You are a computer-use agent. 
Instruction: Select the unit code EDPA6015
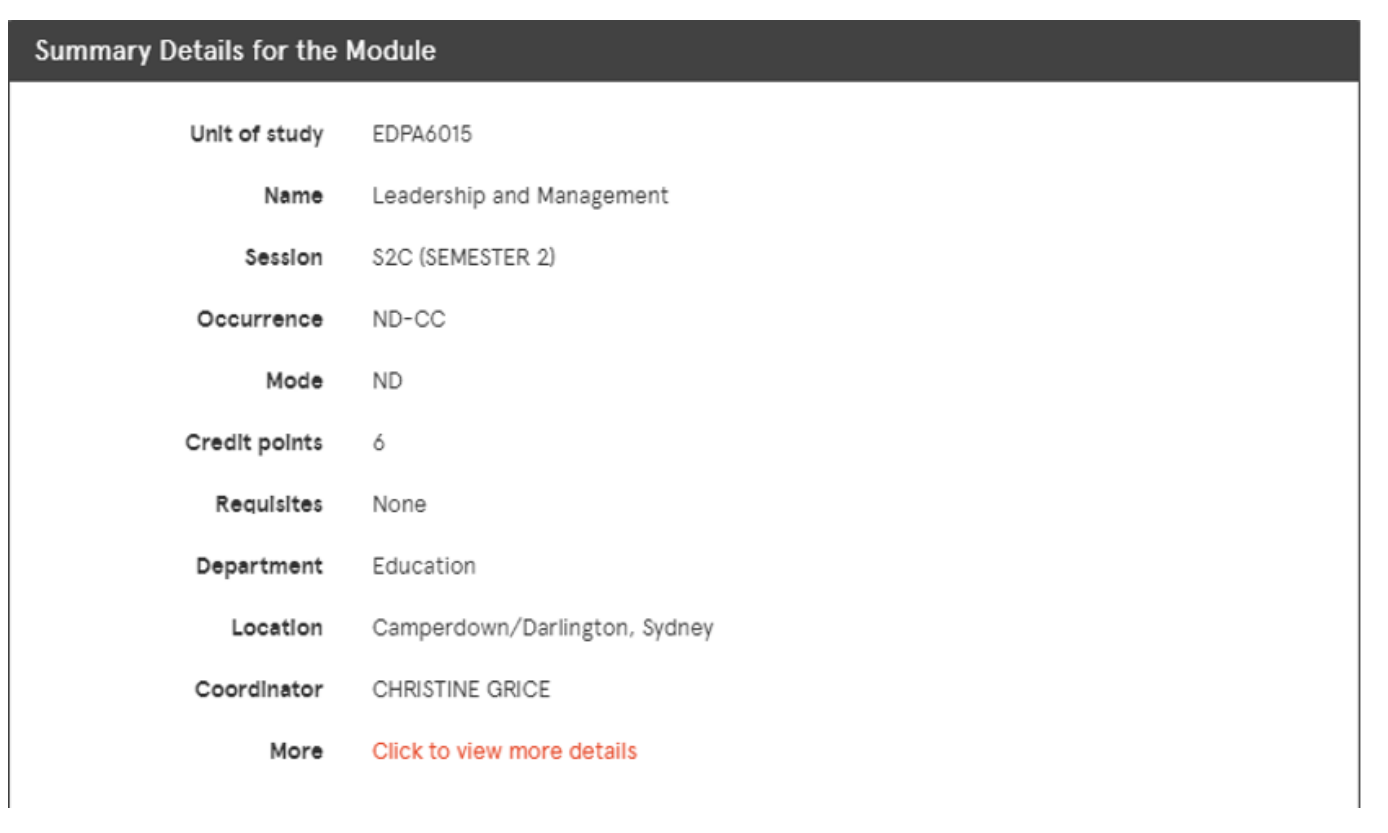click(x=421, y=134)
